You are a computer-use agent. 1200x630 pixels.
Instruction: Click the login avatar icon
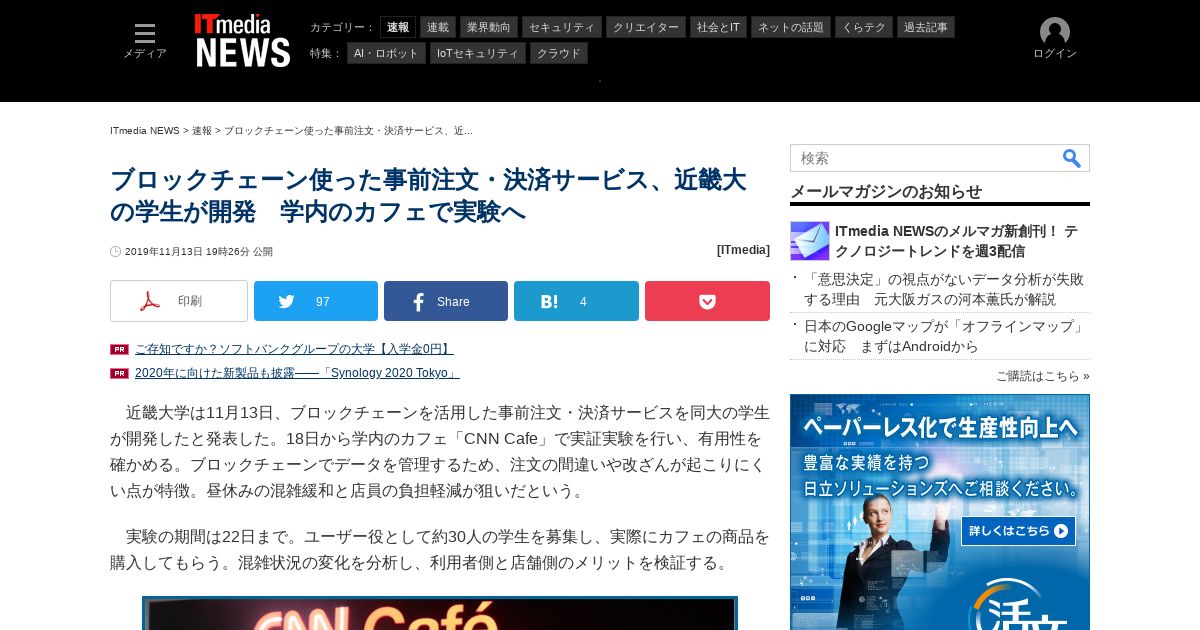[1055, 32]
